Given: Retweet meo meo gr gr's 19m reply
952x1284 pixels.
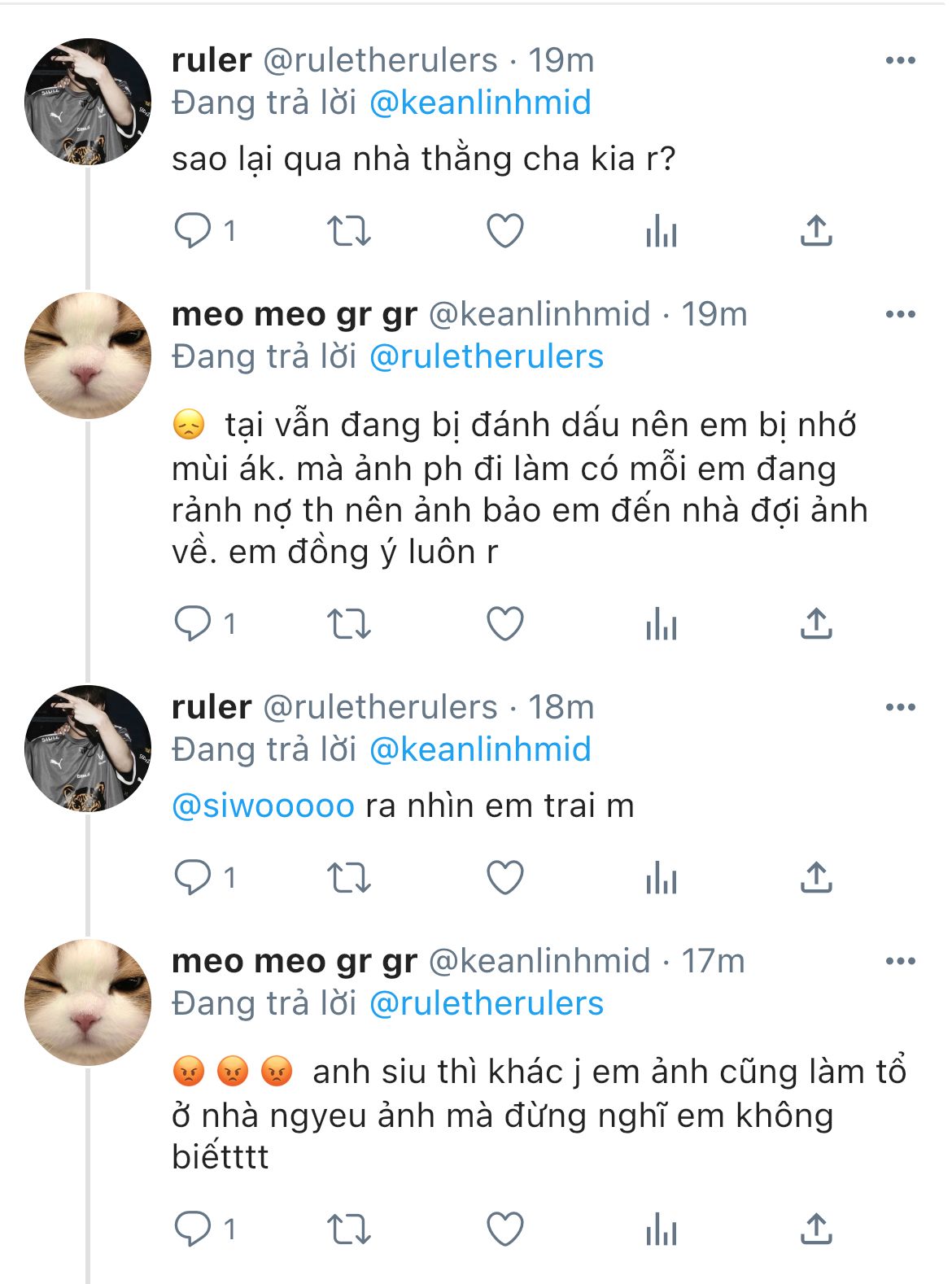Looking at the screenshot, I should (349, 624).
